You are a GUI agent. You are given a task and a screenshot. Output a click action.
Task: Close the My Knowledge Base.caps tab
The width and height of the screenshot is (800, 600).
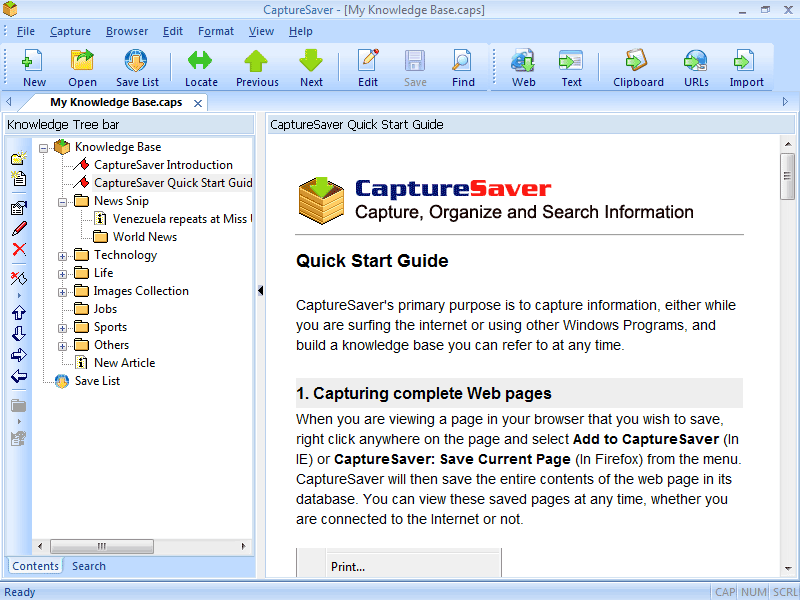(x=198, y=103)
